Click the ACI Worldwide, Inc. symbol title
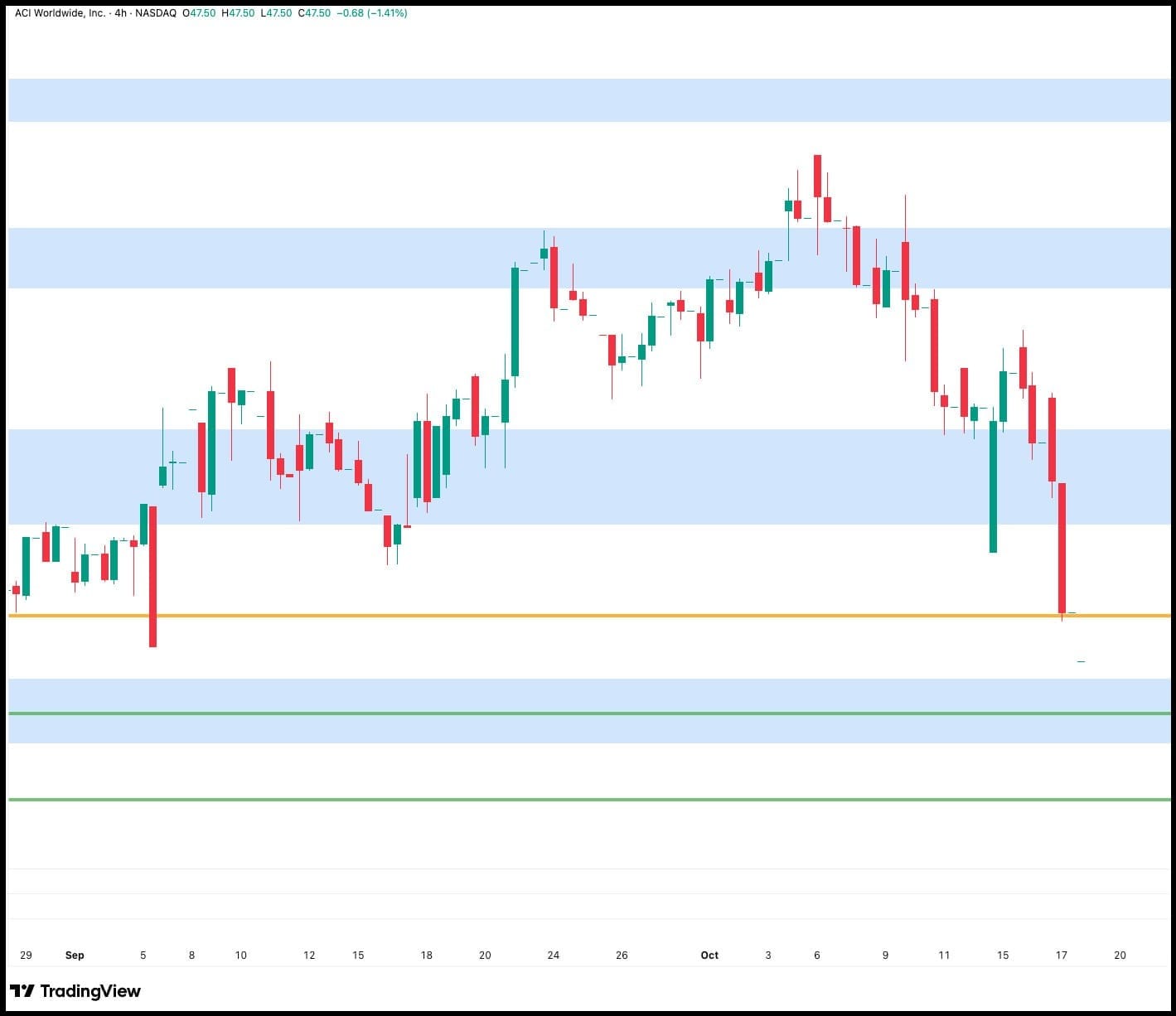The image size is (1176, 1016). [60, 13]
